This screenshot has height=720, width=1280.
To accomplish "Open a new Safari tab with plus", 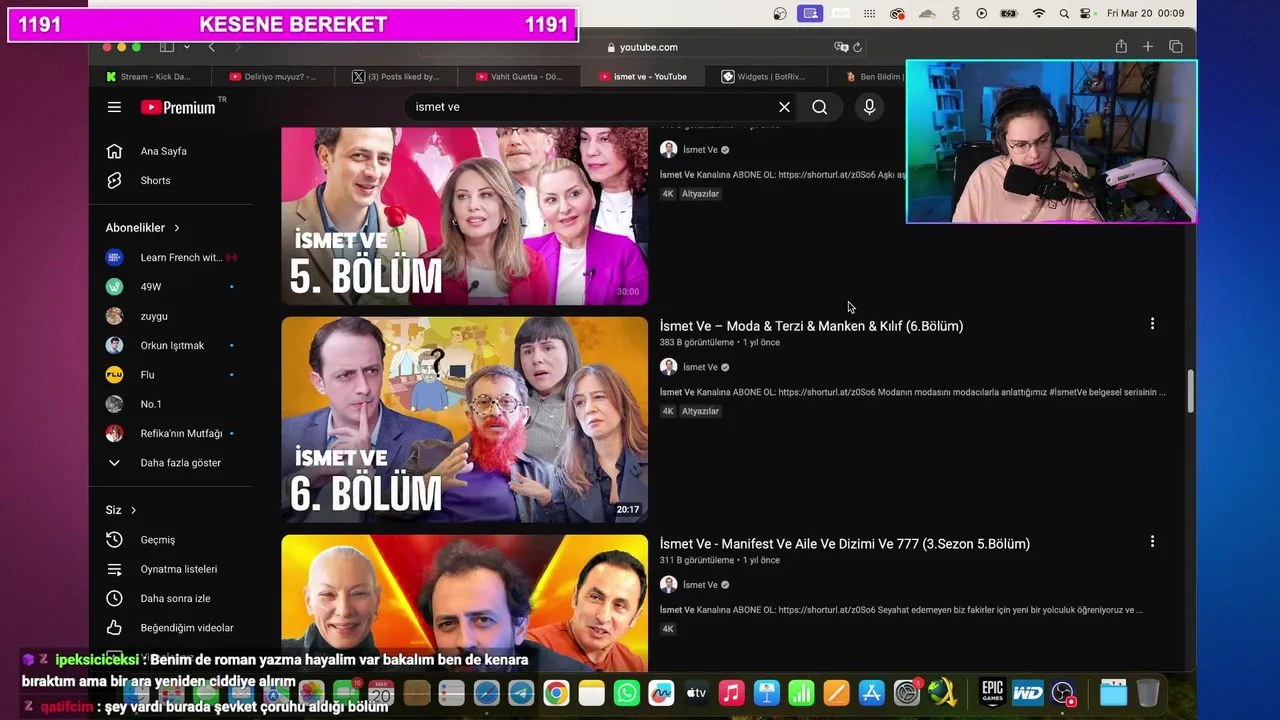I will click(x=1148, y=47).
